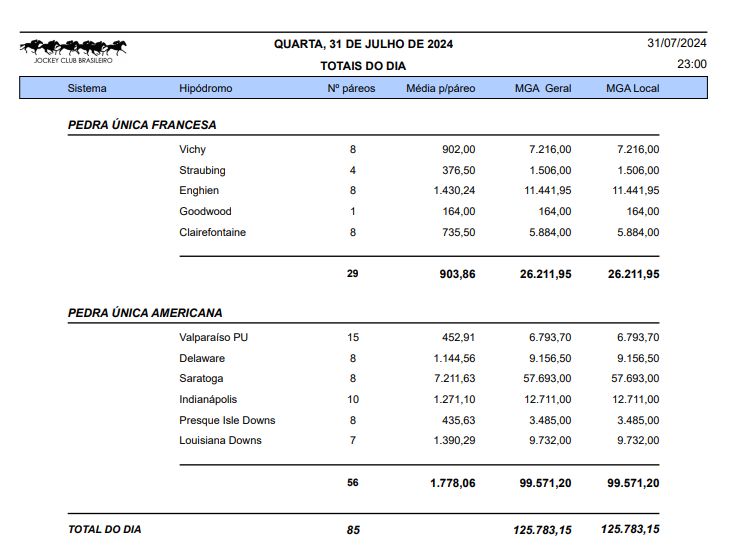Click the 'Hipódromo' column header
734x547 pixels.
206,88
